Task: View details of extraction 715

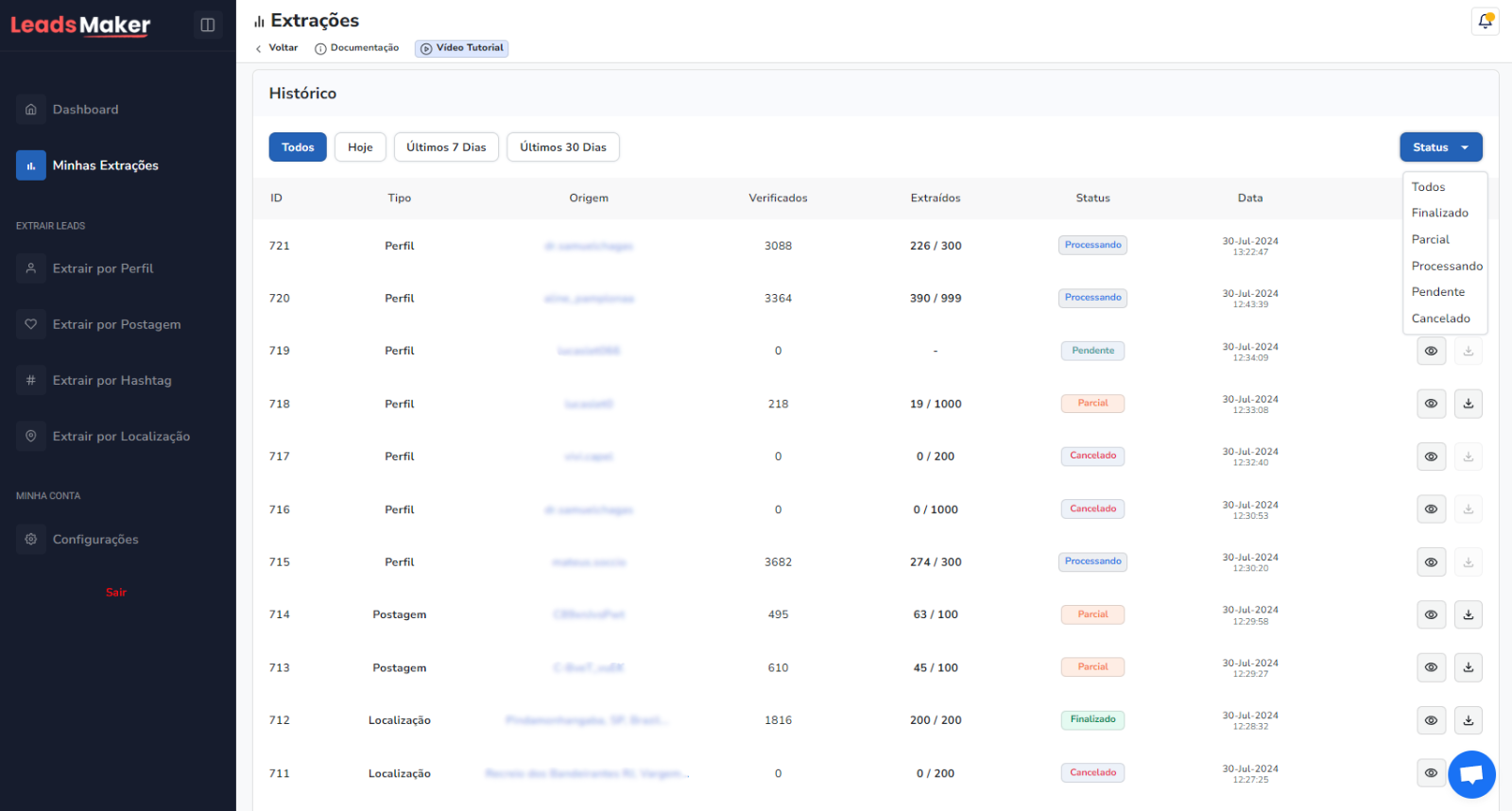Action: click(x=1432, y=562)
